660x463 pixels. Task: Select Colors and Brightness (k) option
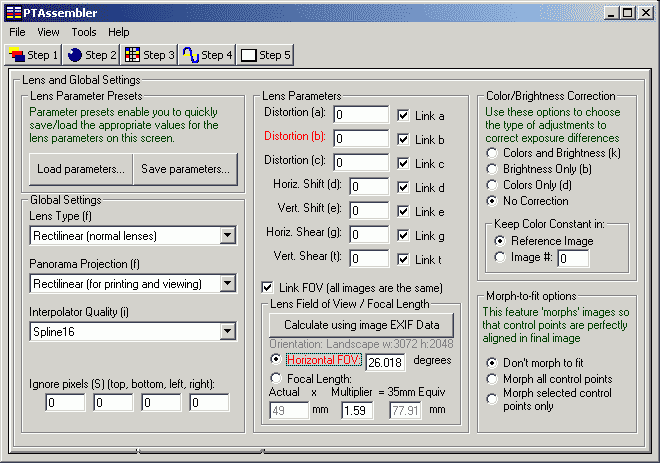click(492, 153)
